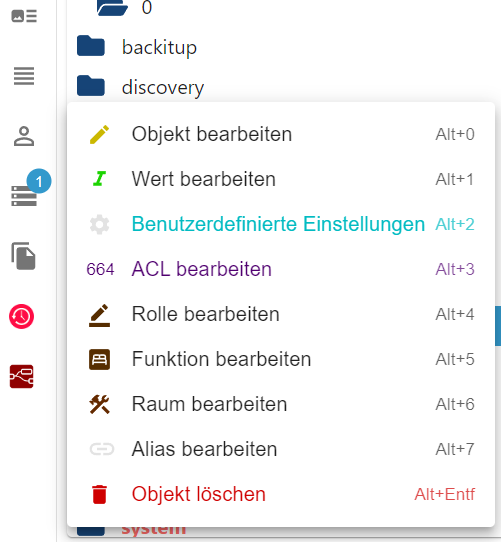Viewport: 501px width, 542px height.
Task: Open the Instances icon with badge 1
Action: pos(24,196)
